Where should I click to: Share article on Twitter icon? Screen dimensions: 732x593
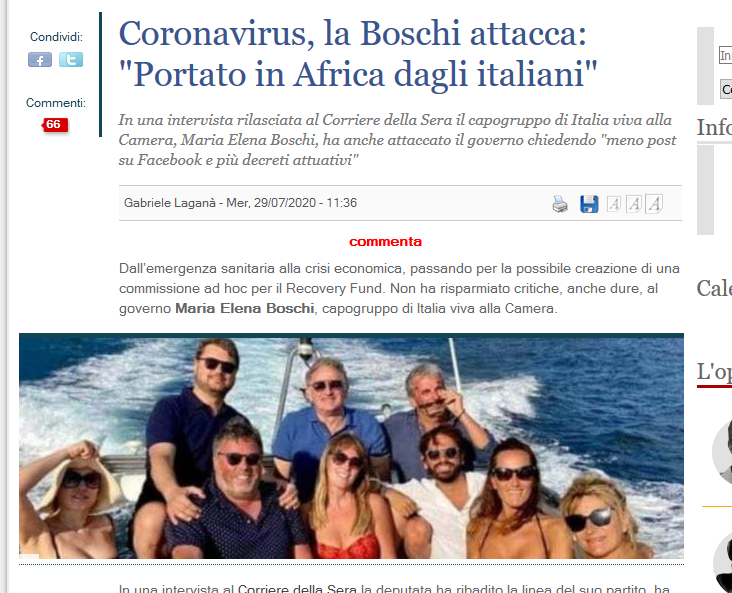coord(71,60)
